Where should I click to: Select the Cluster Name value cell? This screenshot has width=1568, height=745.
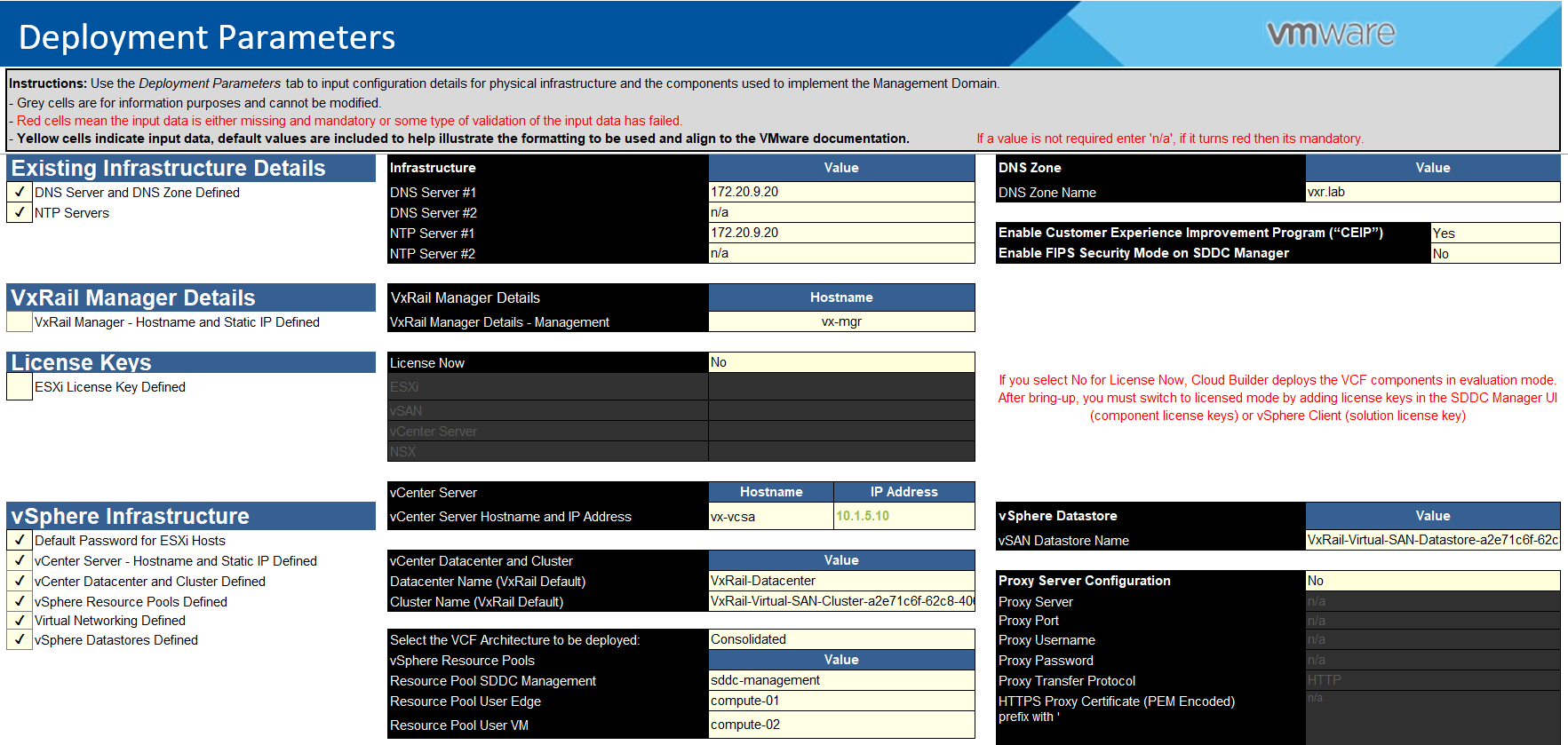pyautogui.click(x=841, y=601)
